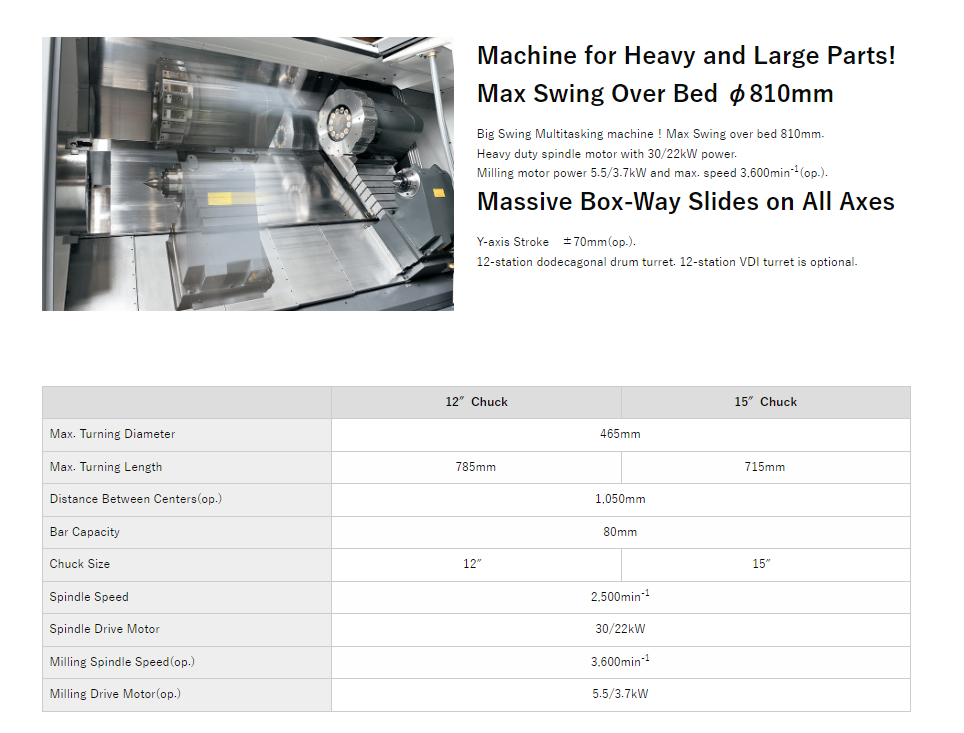964x733 pixels.
Task: Click the 'Machine for Heavy and Large Parts!' heading
Action: 686,56
